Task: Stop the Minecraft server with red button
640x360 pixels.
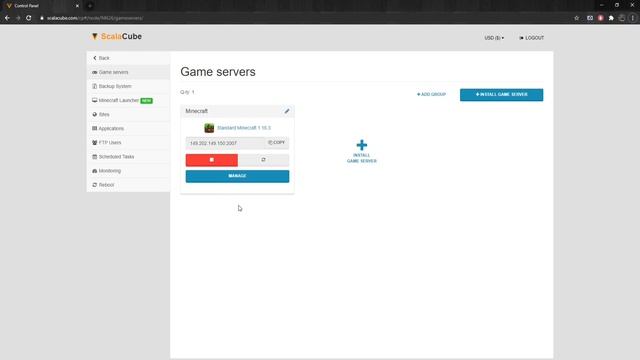Action: (x=211, y=160)
